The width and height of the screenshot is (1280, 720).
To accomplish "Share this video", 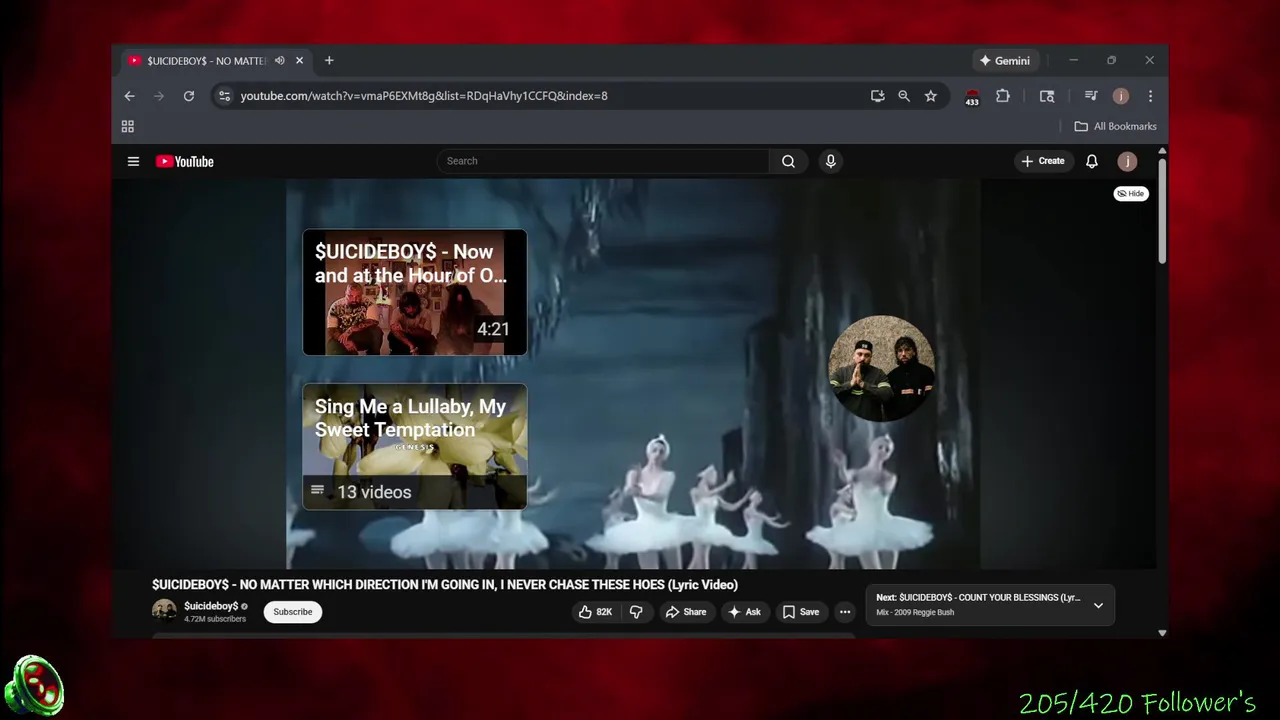I will [x=686, y=612].
